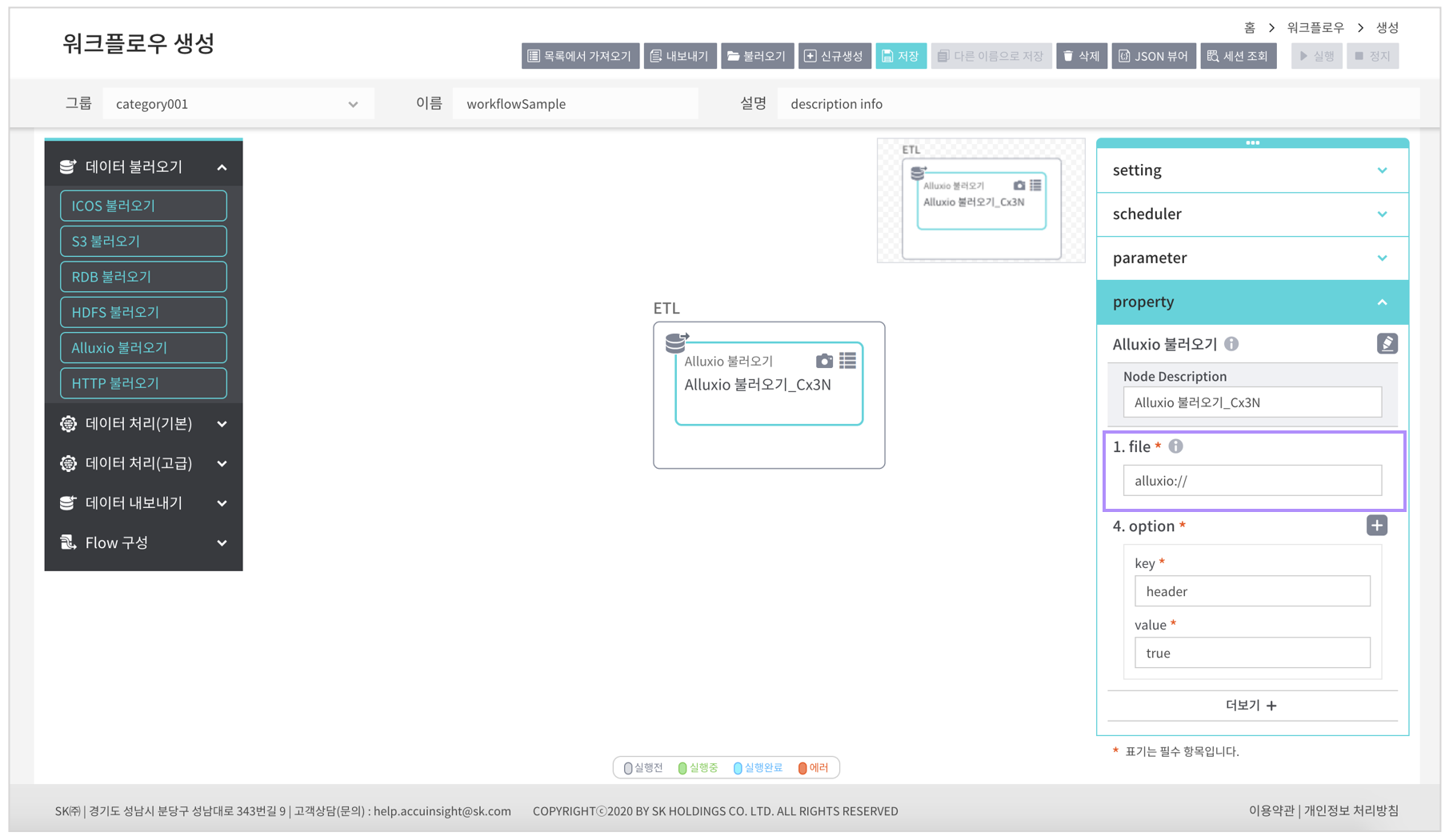This screenshot has width=1453, height=840.
Task: Expand the scheduler panel section
Action: point(1251,214)
